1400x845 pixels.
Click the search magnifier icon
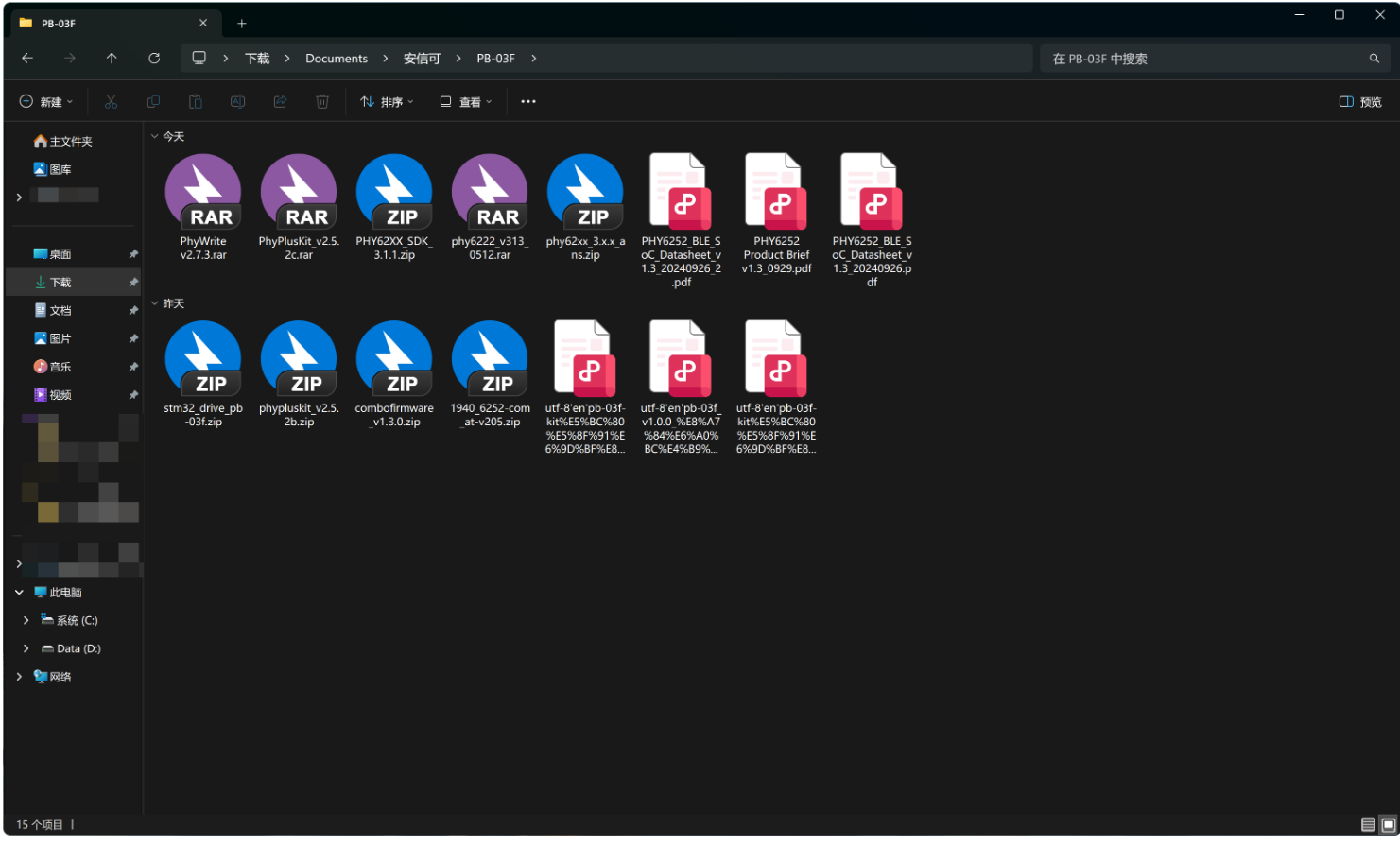click(x=1374, y=59)
